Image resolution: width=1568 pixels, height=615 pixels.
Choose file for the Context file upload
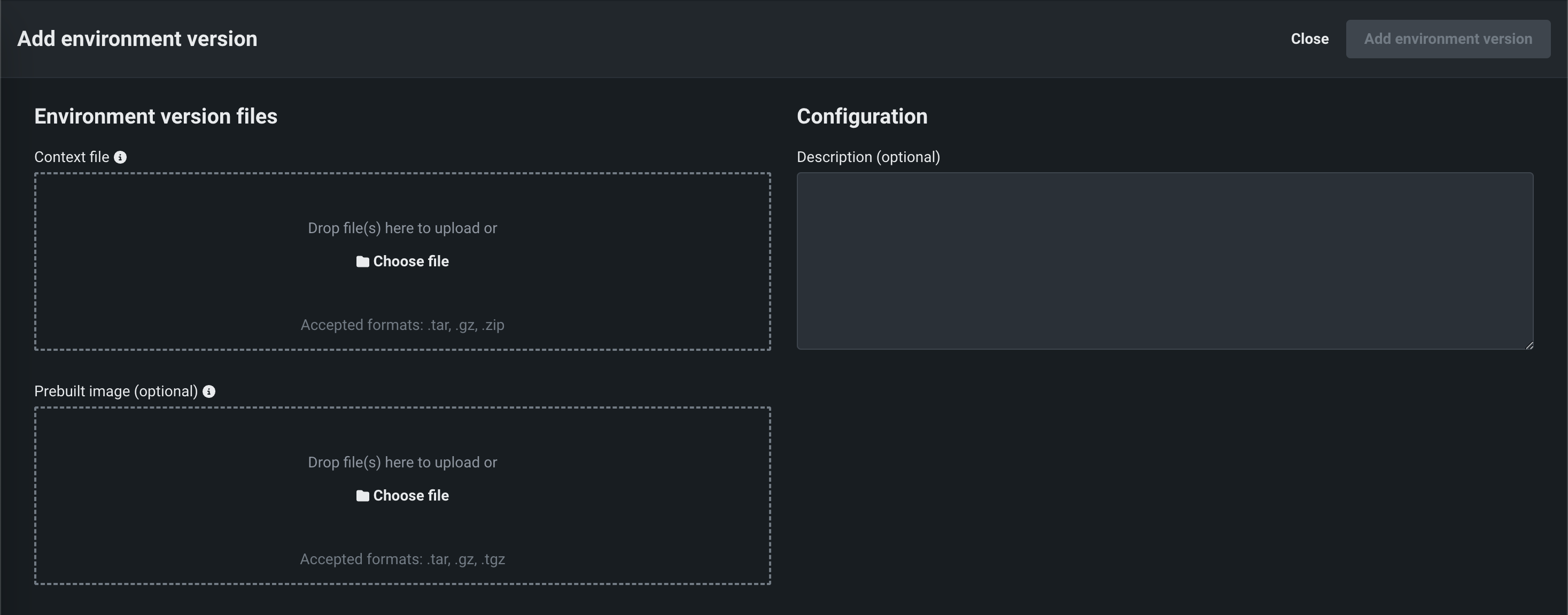[x=410, y=262]
